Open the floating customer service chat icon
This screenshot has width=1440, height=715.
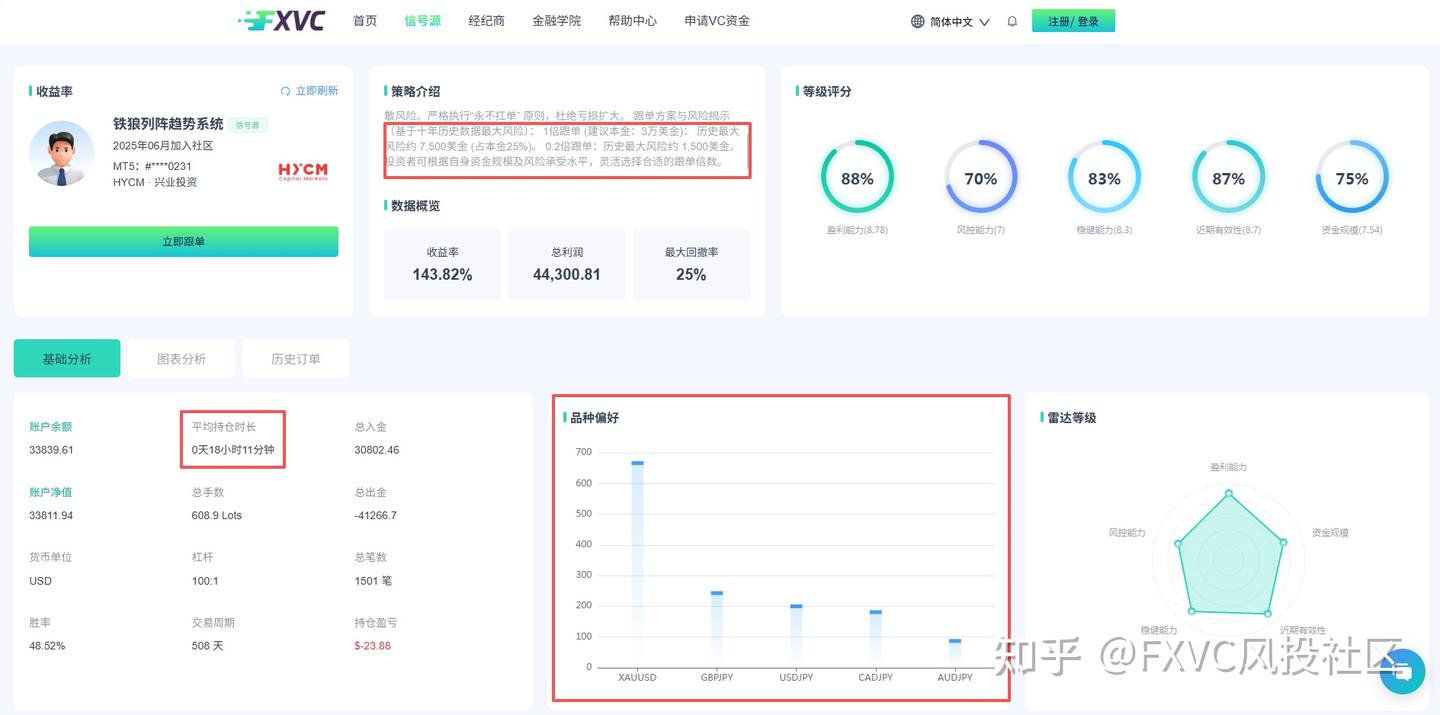click(1402, 672)
